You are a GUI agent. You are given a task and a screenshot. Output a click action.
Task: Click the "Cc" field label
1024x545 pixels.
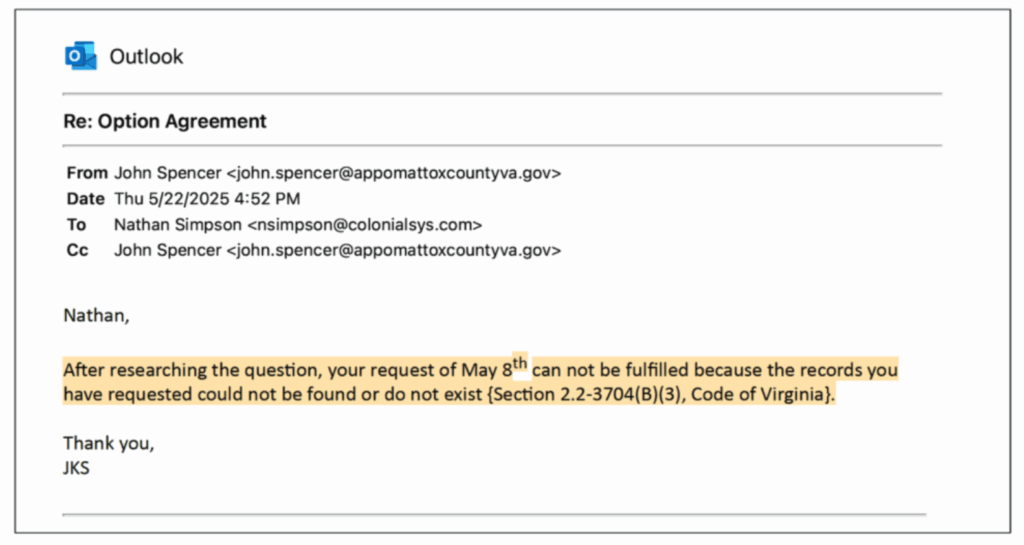tap(77, 251)
